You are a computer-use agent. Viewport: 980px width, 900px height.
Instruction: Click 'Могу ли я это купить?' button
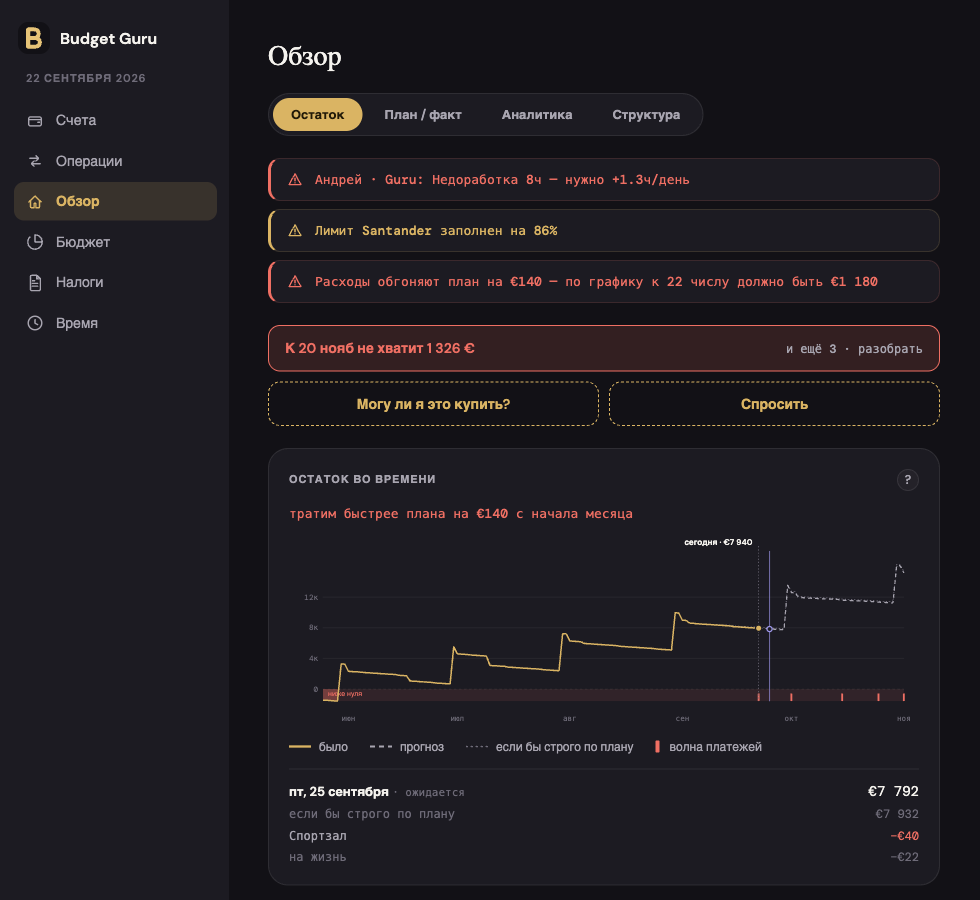433,404
